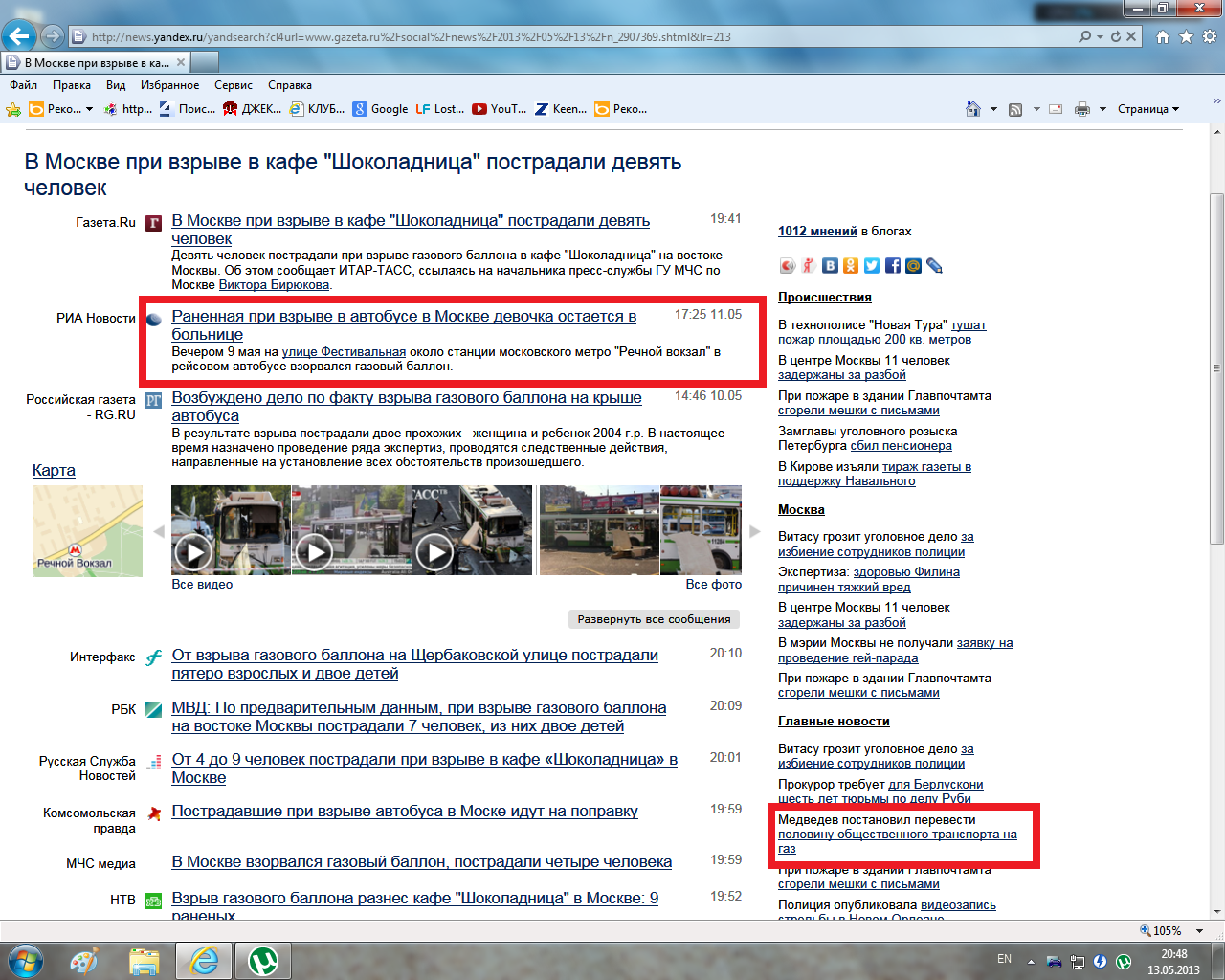Open the КЛУБ... bookmark in favorites bar
This screenshot has width=1225, height=980.
(317, 109)
